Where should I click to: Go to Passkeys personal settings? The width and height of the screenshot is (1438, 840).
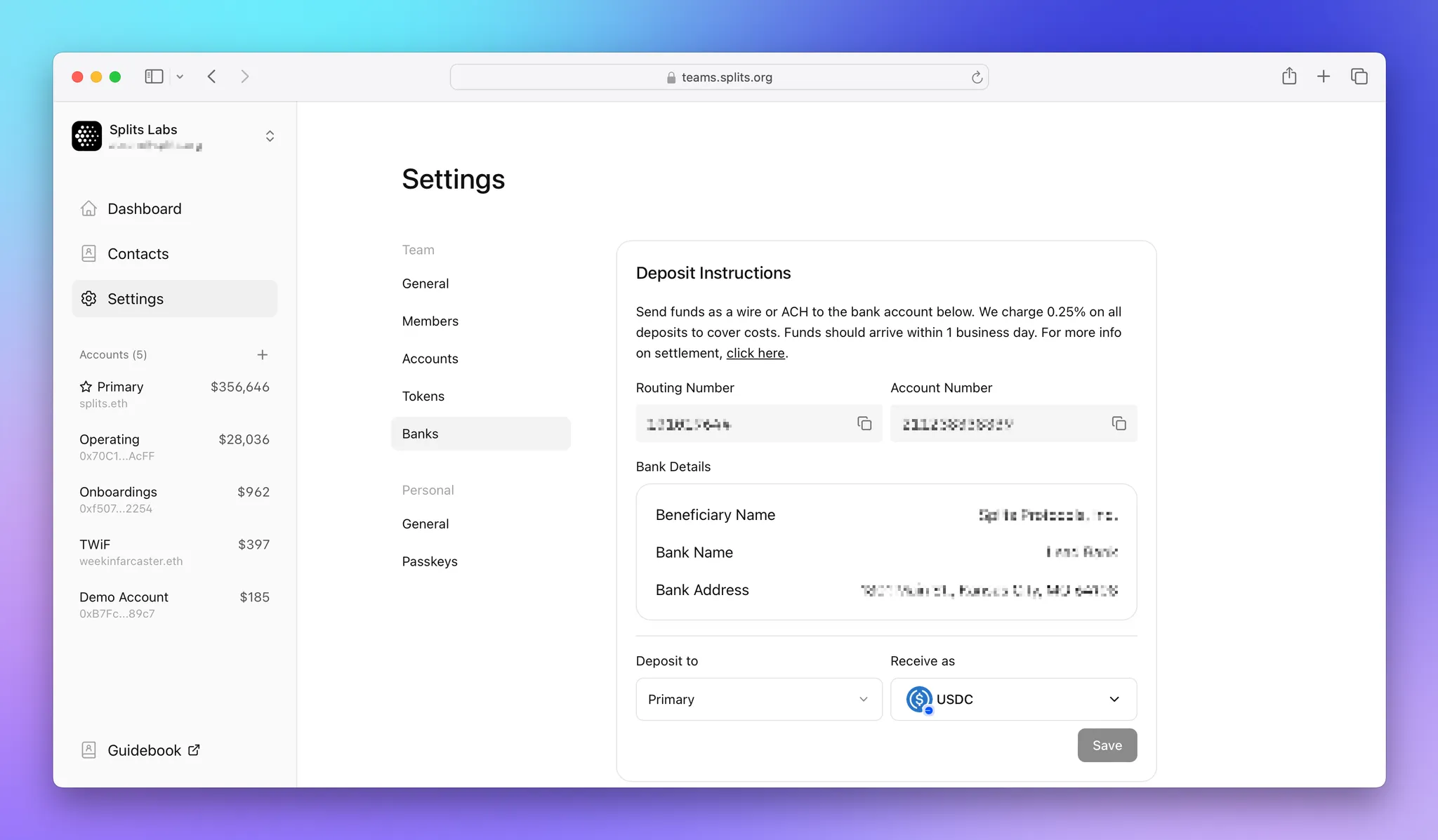click(429, 561)
